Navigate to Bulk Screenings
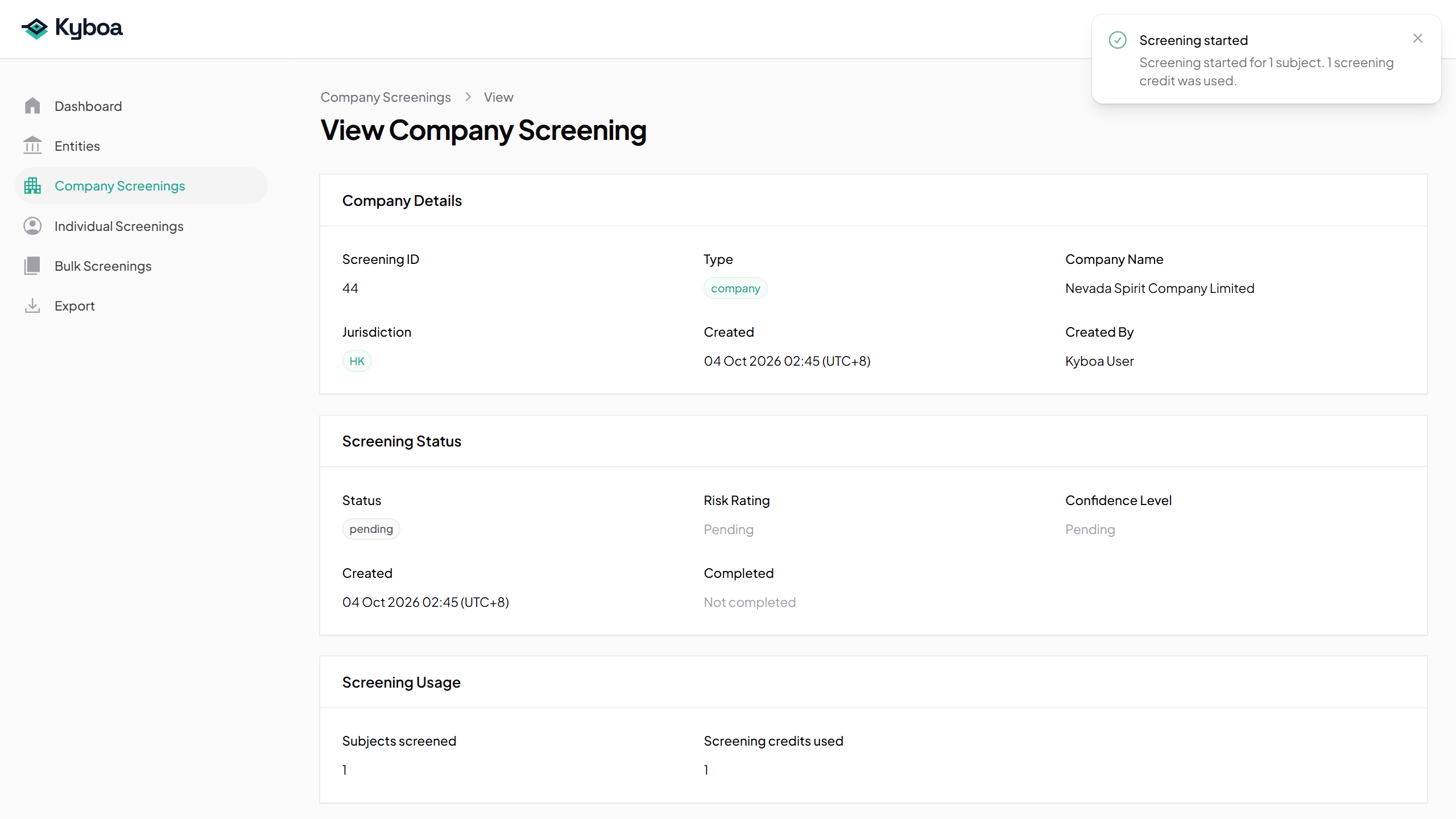The width and height of the screenshot is (1456, 819). (x=141, y=266)
